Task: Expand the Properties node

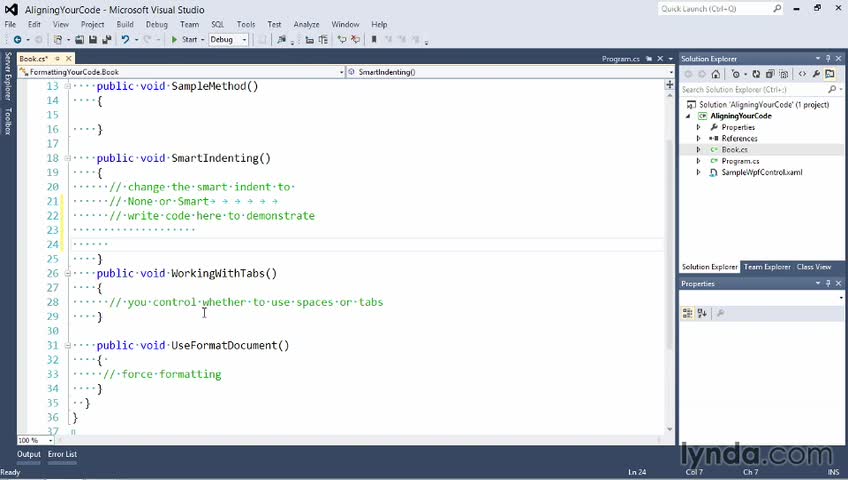Action: (x=698, y=128)
